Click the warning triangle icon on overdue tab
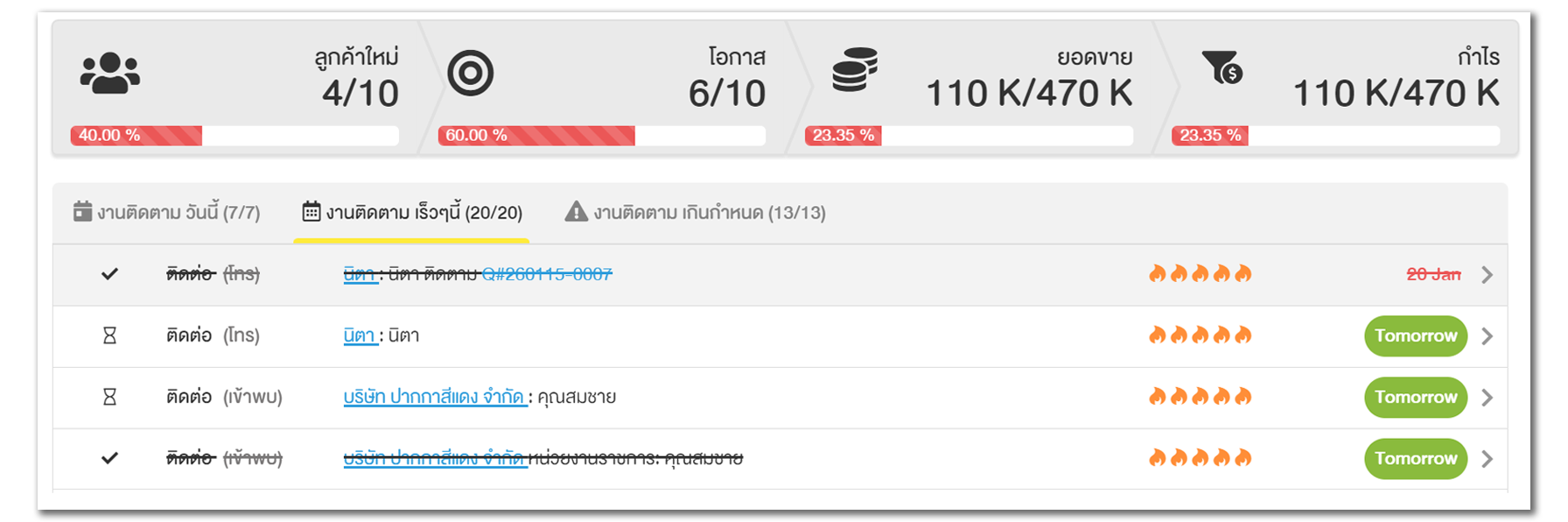The height and width of the screenshot is (522, 1568). [576, 212]
